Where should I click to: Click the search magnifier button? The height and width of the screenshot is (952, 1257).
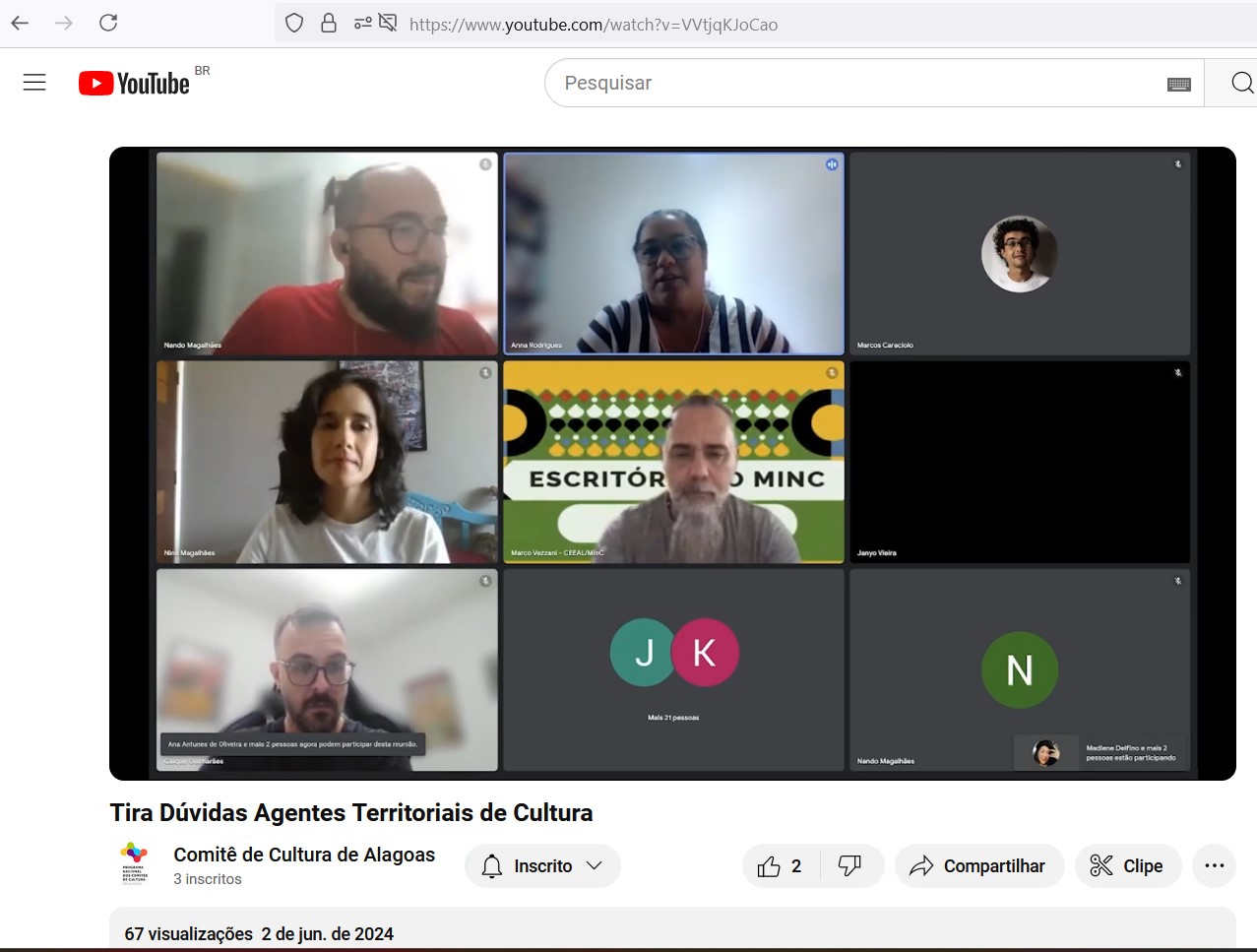pos(1240,84)
